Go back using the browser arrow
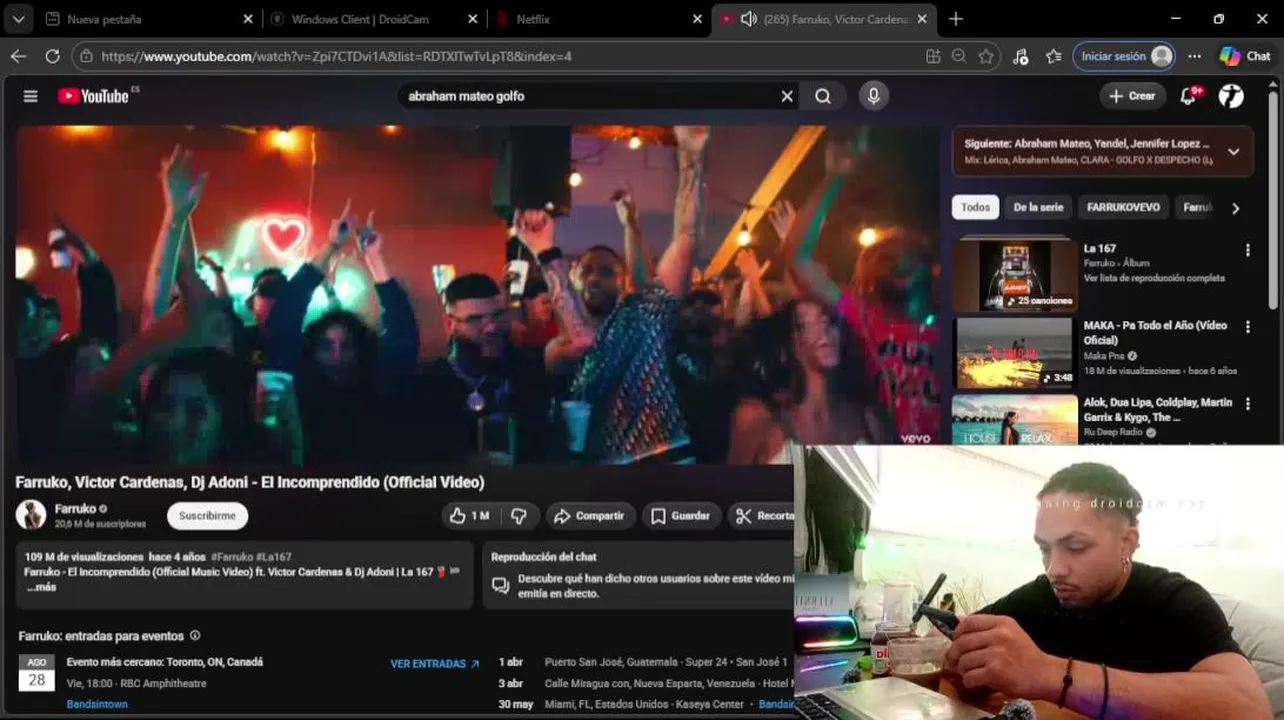This screenshot has width=1284, height=720. [x=18, y=56]
